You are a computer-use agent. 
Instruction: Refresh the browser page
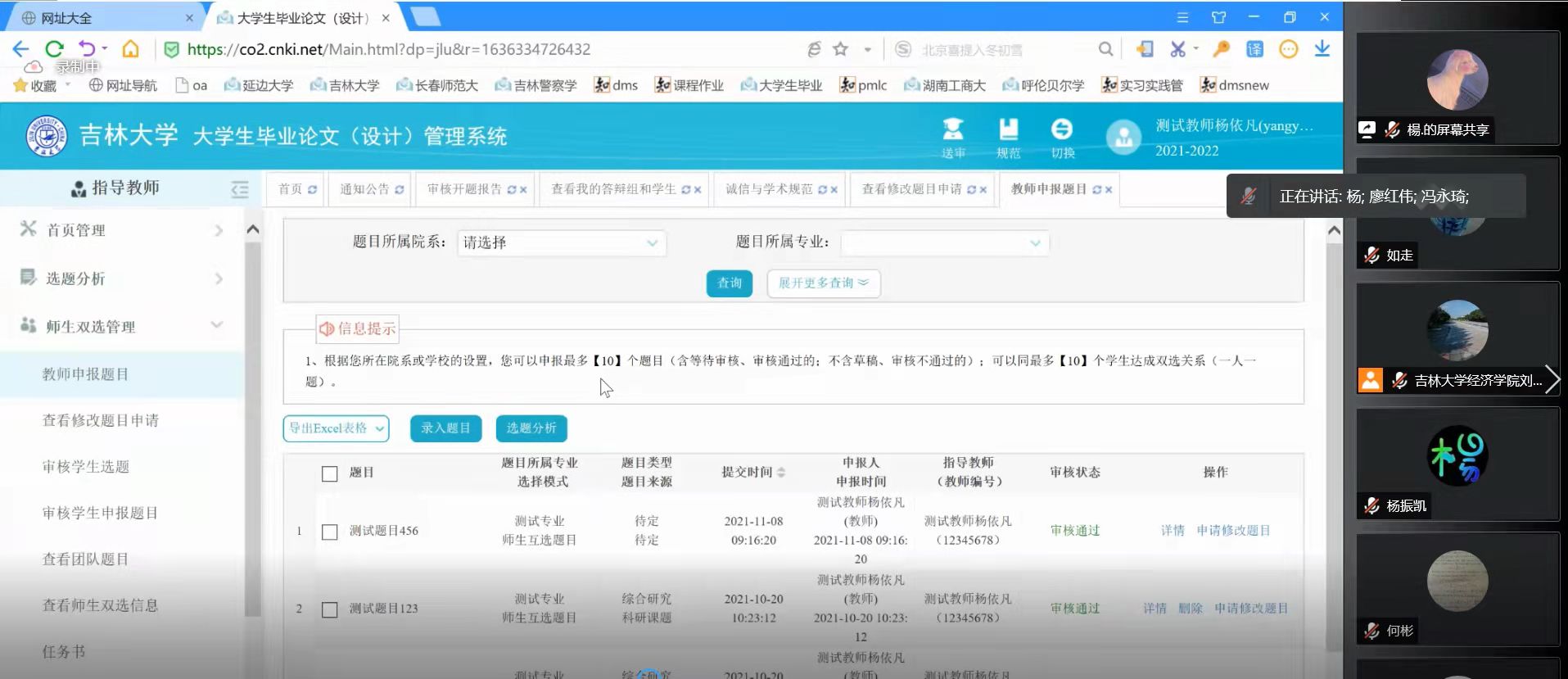[54, 49]
